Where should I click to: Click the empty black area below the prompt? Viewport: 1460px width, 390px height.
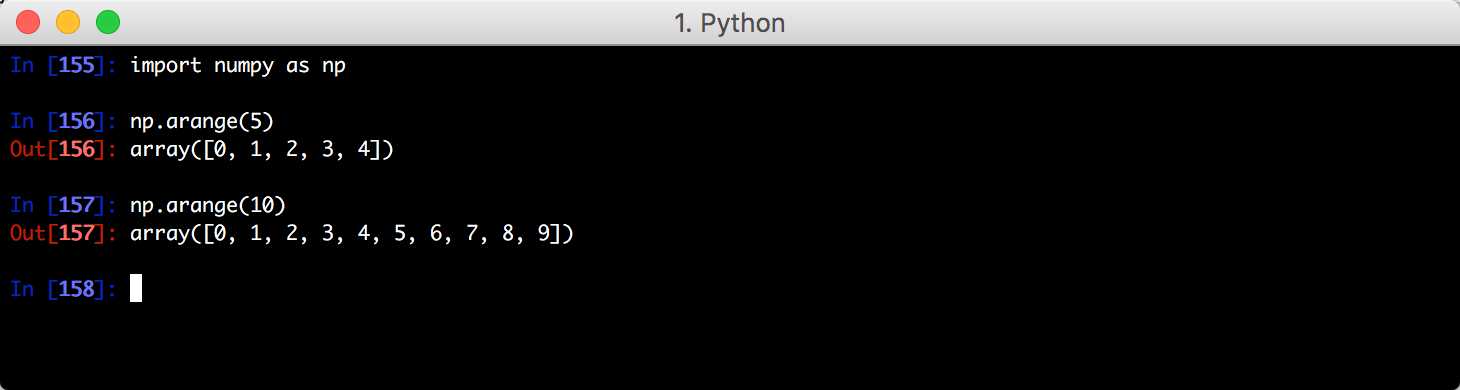tap(730, 345)
